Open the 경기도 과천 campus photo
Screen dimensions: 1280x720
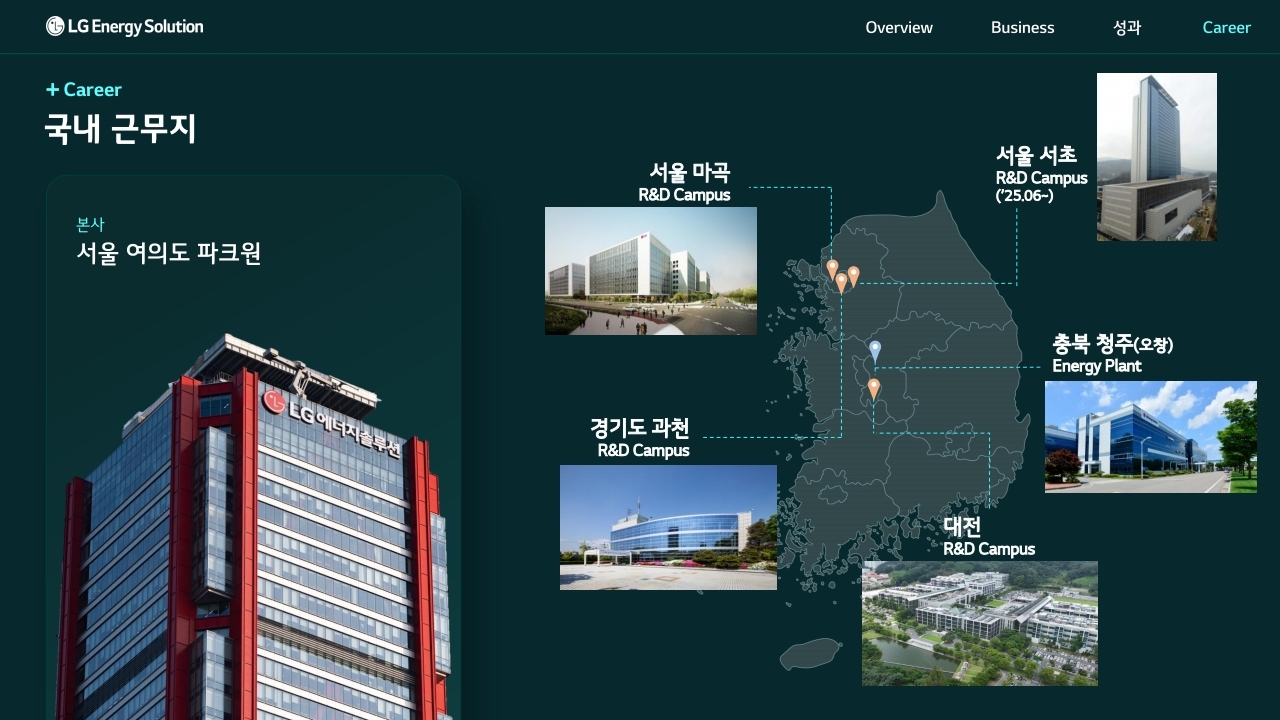point(668,527)
